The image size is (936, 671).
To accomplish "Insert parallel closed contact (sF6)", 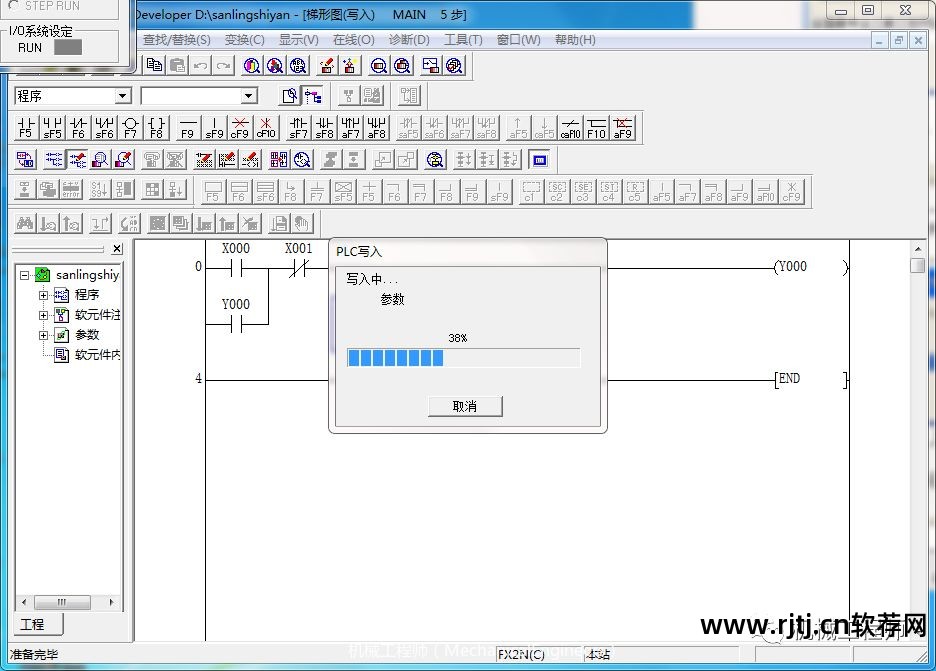I will coord(104,128).
